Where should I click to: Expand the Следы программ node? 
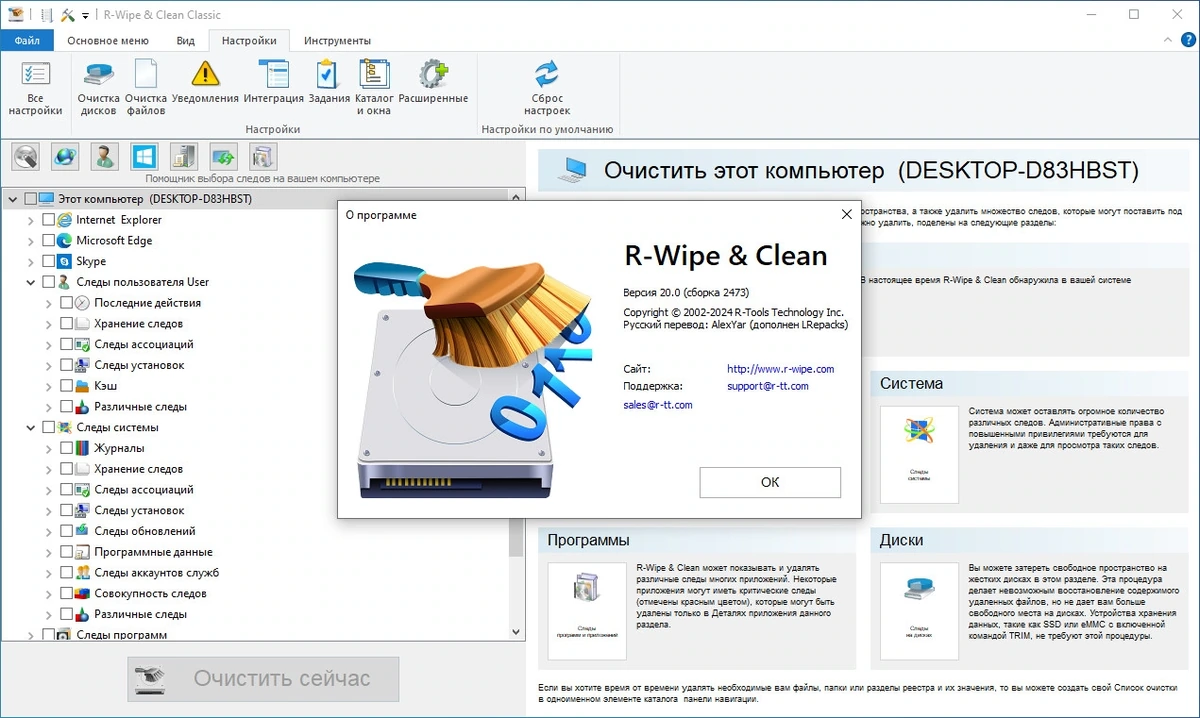[31, 635]
